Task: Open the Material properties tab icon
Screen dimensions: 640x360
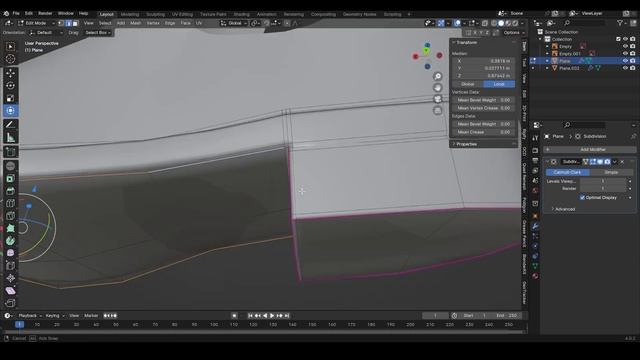Action: 535,276
